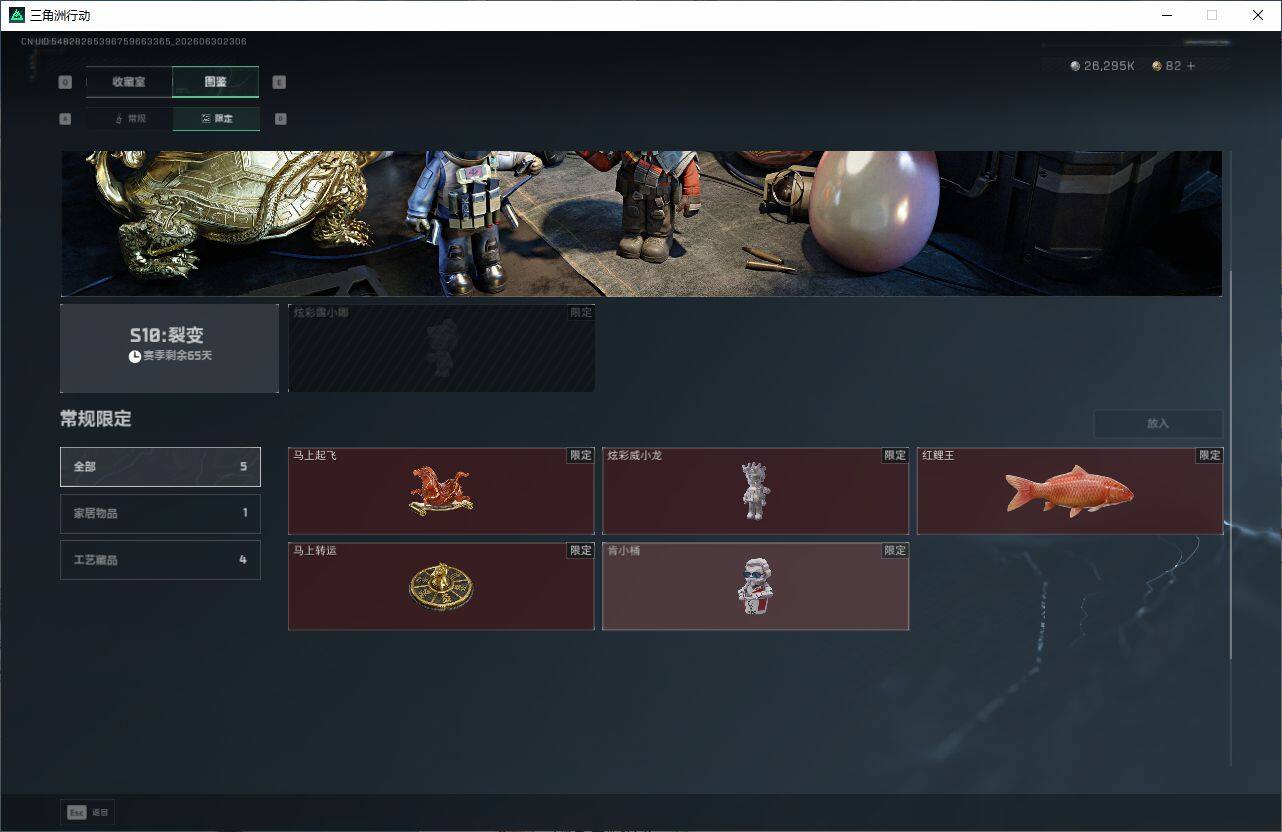Click the 限定 tag on 红鲤王 card
This screenshot has height=832, width=1282.
tap(1210, 455)
